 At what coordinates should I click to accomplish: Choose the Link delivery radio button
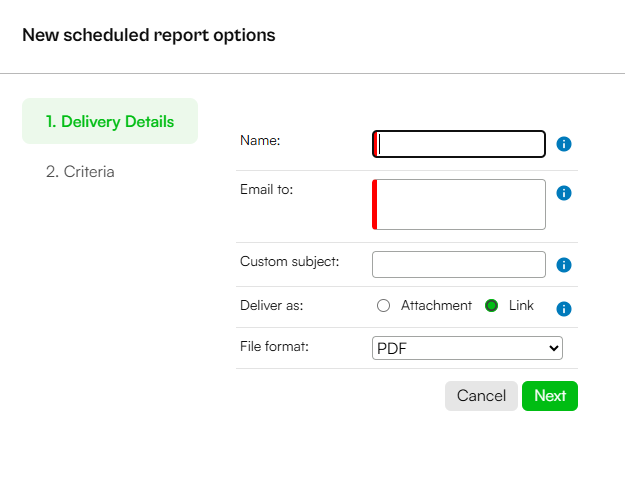pos(491,306)
